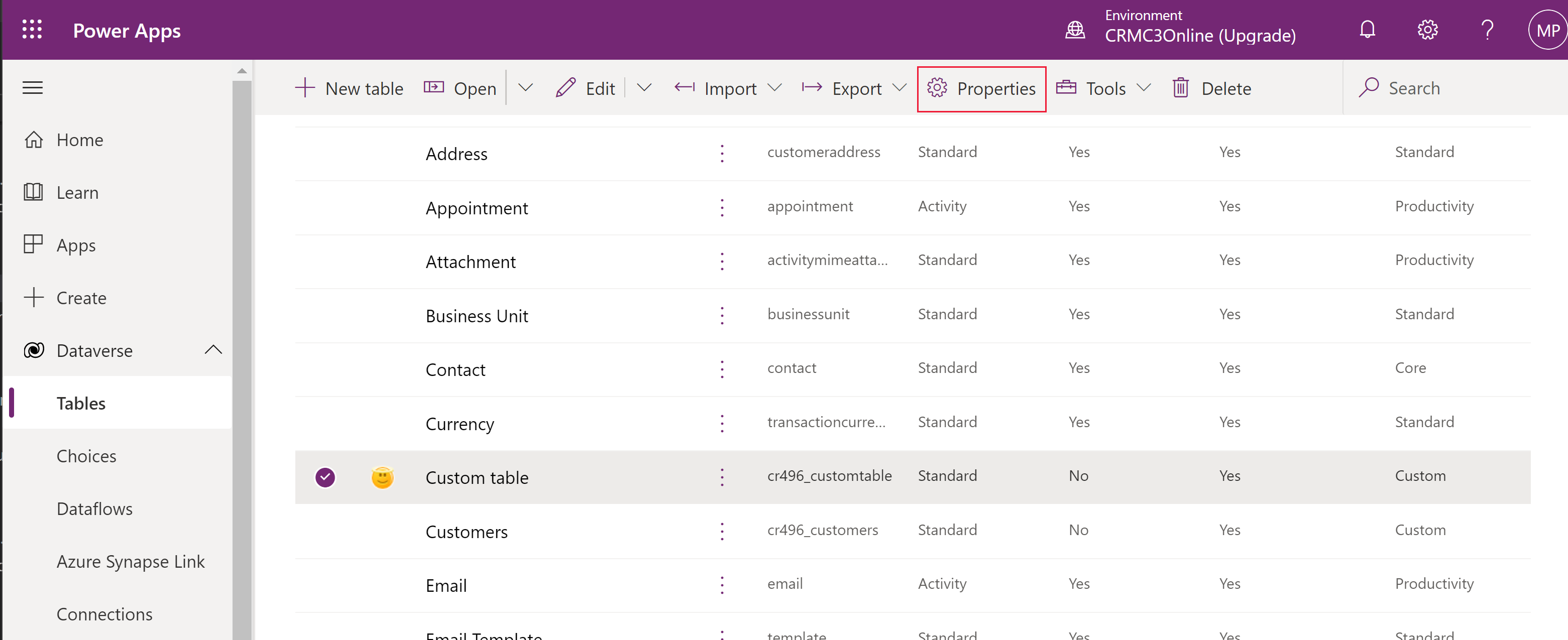Navigate to Choices in sidebar

[x=87, y=455]
